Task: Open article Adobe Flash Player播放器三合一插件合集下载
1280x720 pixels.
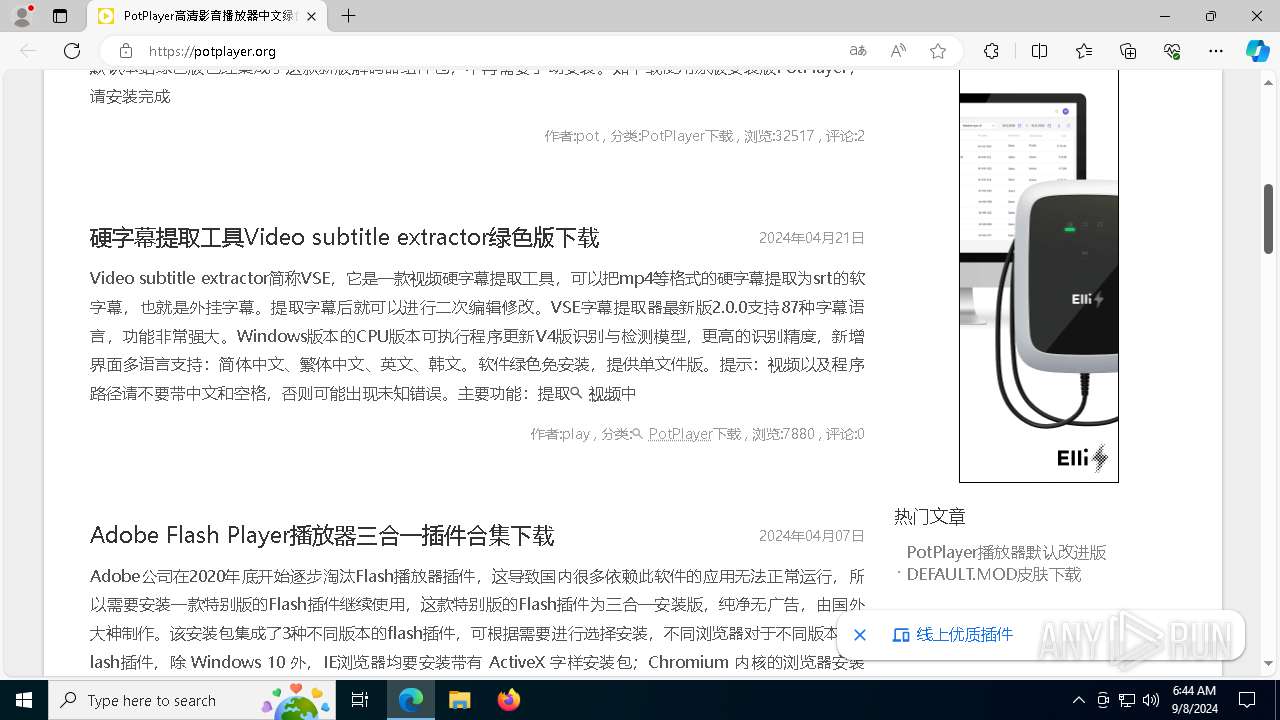Action: 322,536
